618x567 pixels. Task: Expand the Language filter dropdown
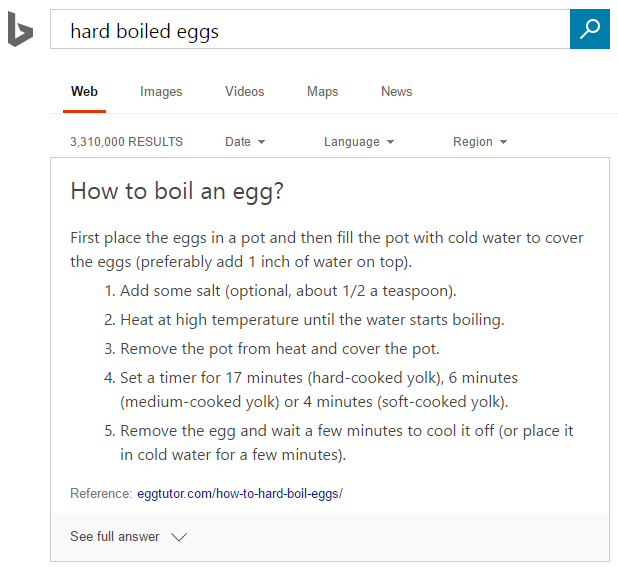pyautogui.click(x=358, y=142)
